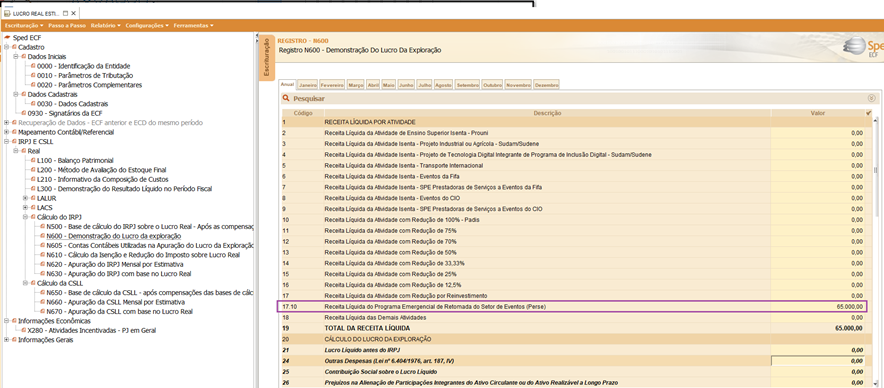Open the Ferramentas dropdown menu
Image resolution: width=884 pixels, height=388 pixels.
click(x=193, y=25)
